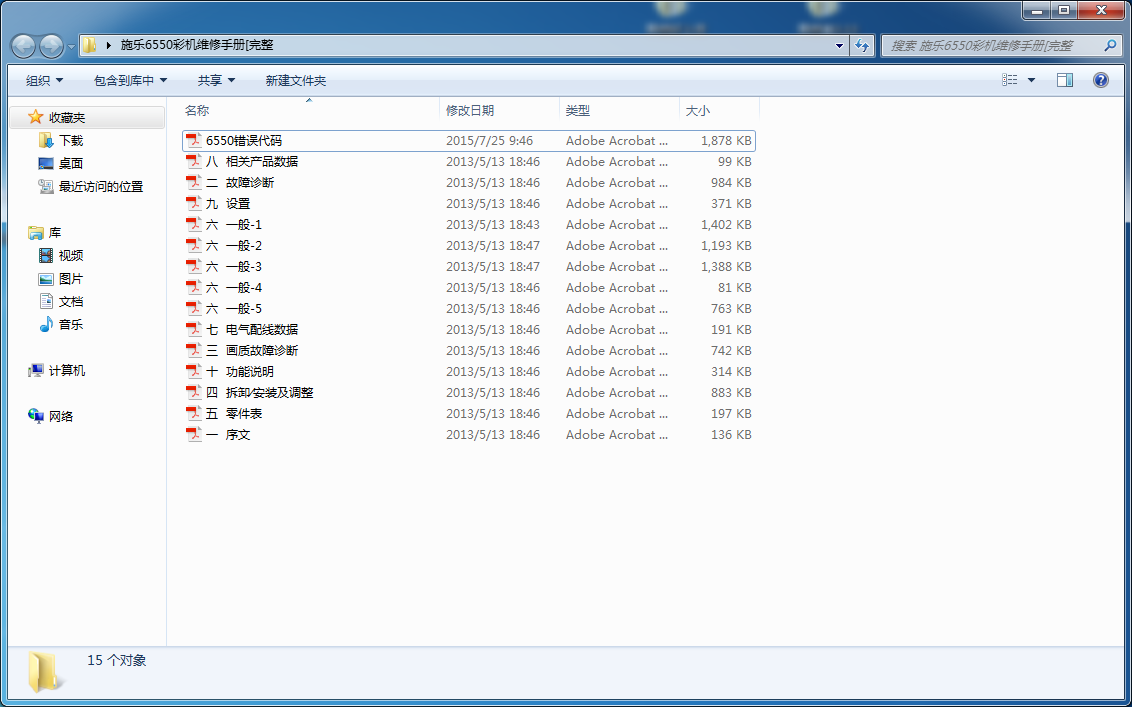Select the PDF icon of 二 故障诊断

tap(193, 183)
